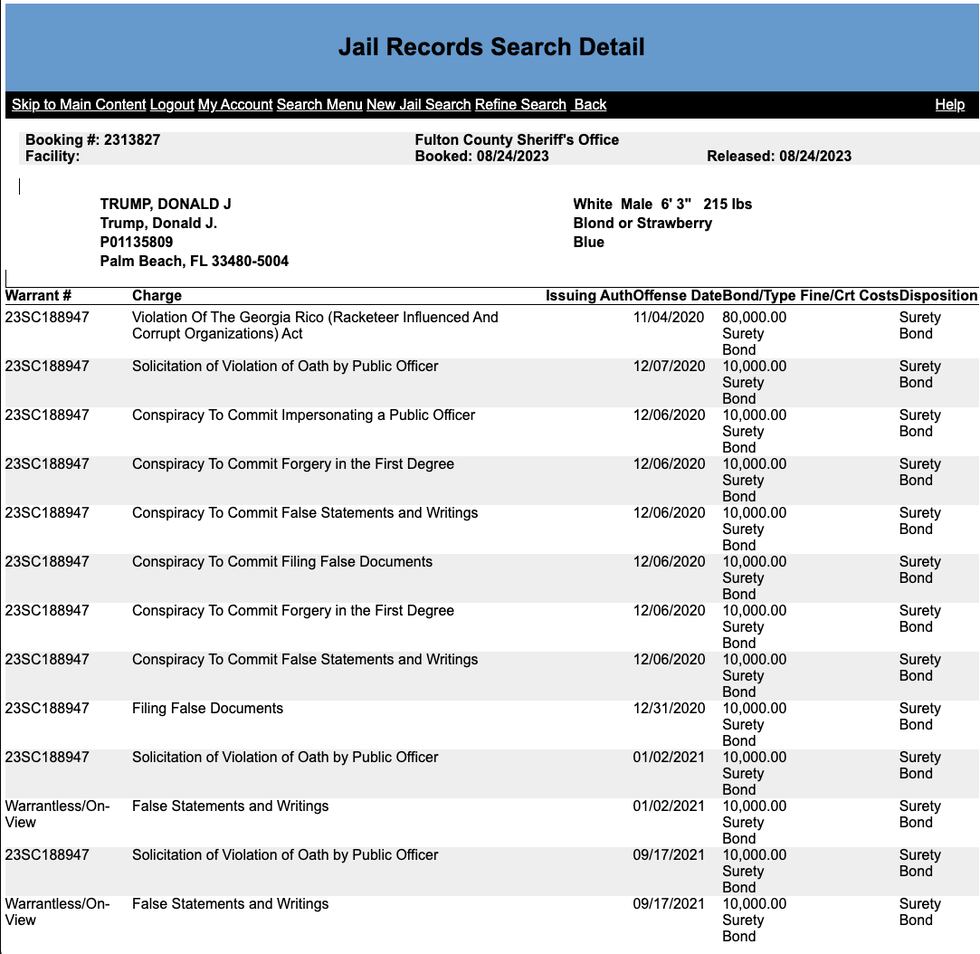Click the name TRUMP, DONALD J
Screen dimensions: 980x954
[x=166, y=203]
